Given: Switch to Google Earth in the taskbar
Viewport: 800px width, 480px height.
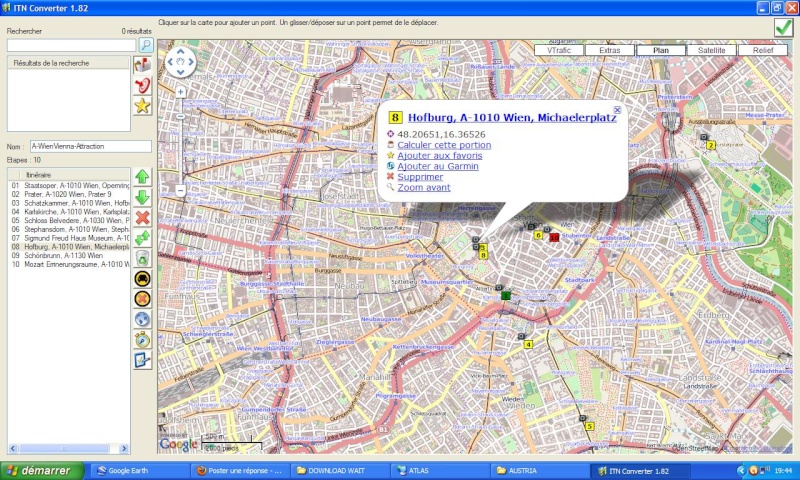Looking at the screenshot, I should click(x=139, y=470).
